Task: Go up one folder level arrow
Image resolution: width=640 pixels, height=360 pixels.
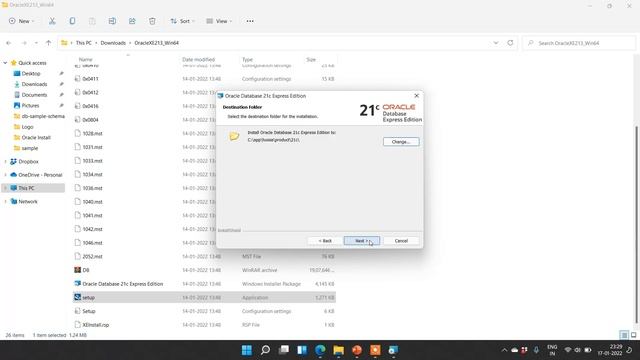Action: [49, 43]
